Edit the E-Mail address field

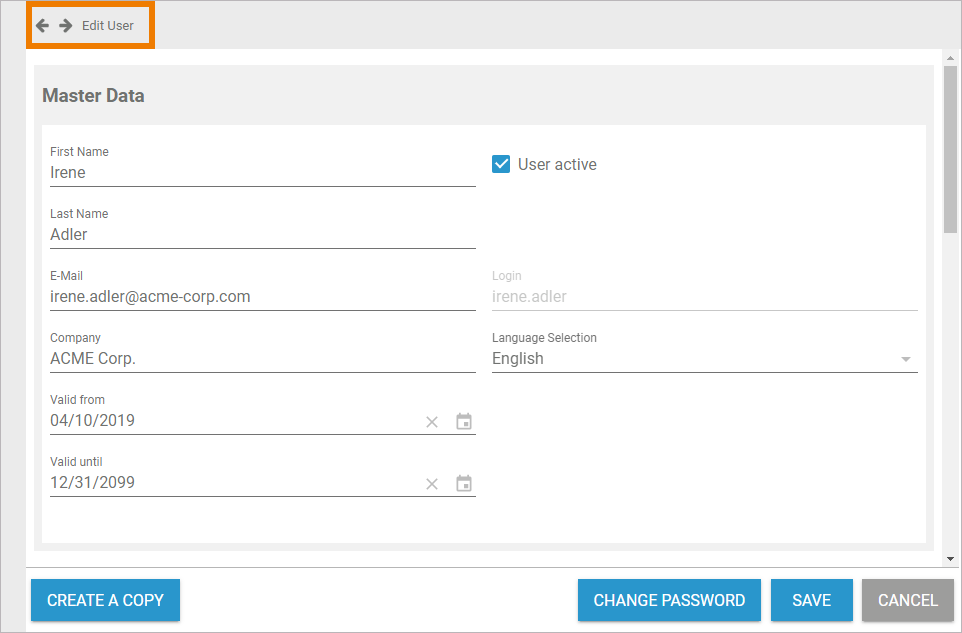pyautogui.click(x=262, y=297)
